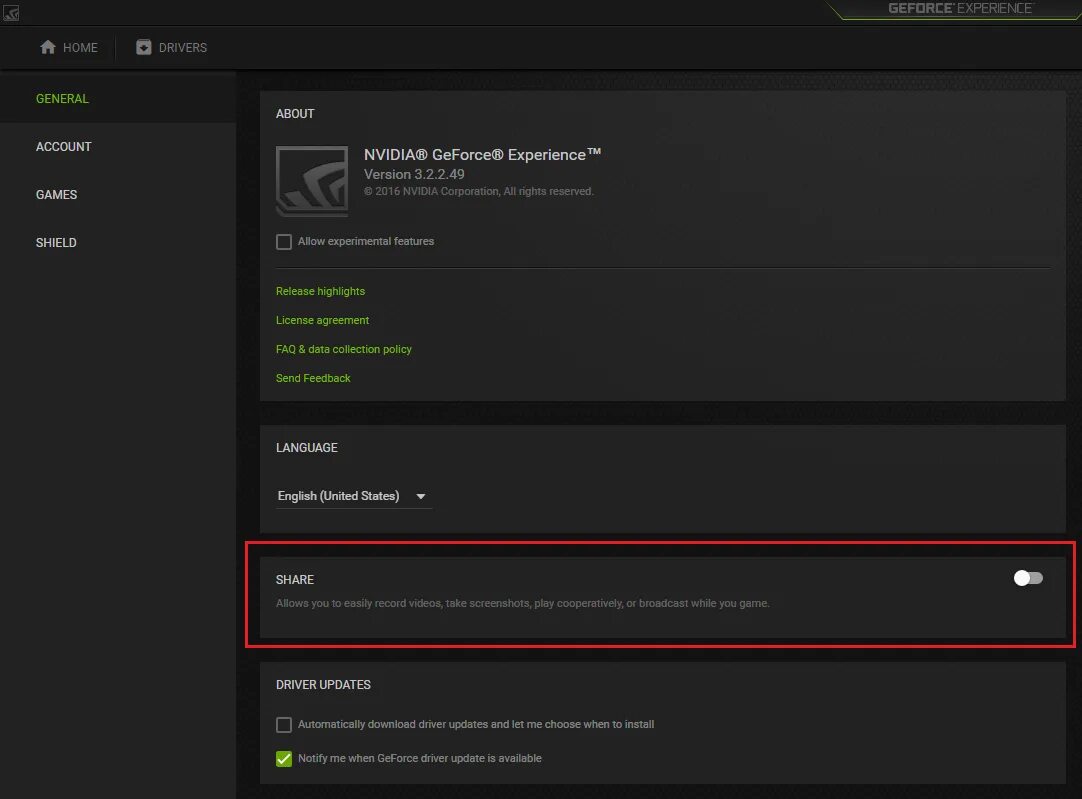1082x799 pixels.
Task: Select GAMES in the sidebar
Action: coord(57,195)
